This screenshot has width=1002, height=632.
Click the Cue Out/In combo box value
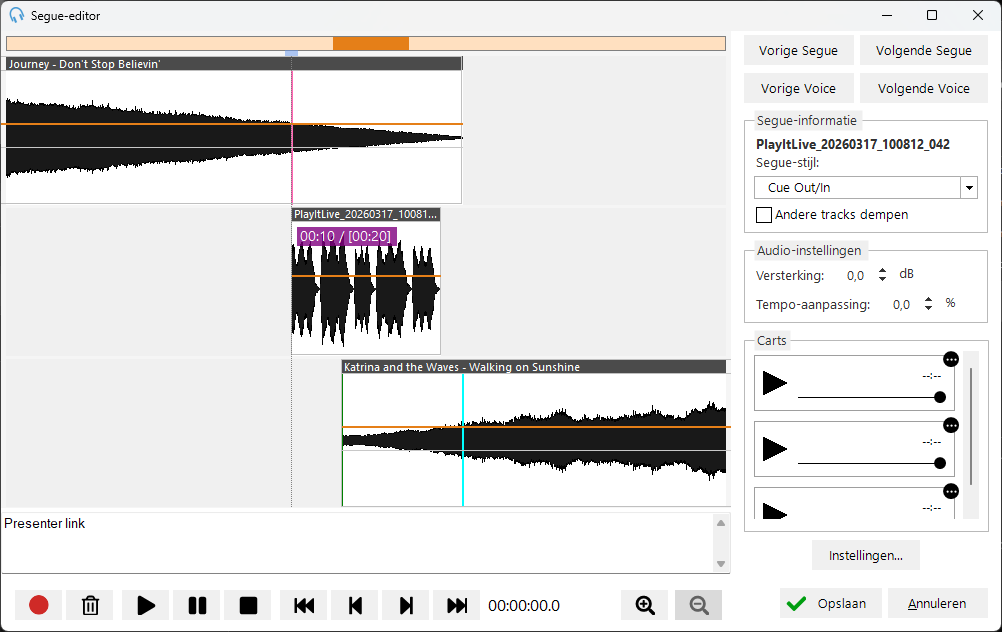point(858,188)
